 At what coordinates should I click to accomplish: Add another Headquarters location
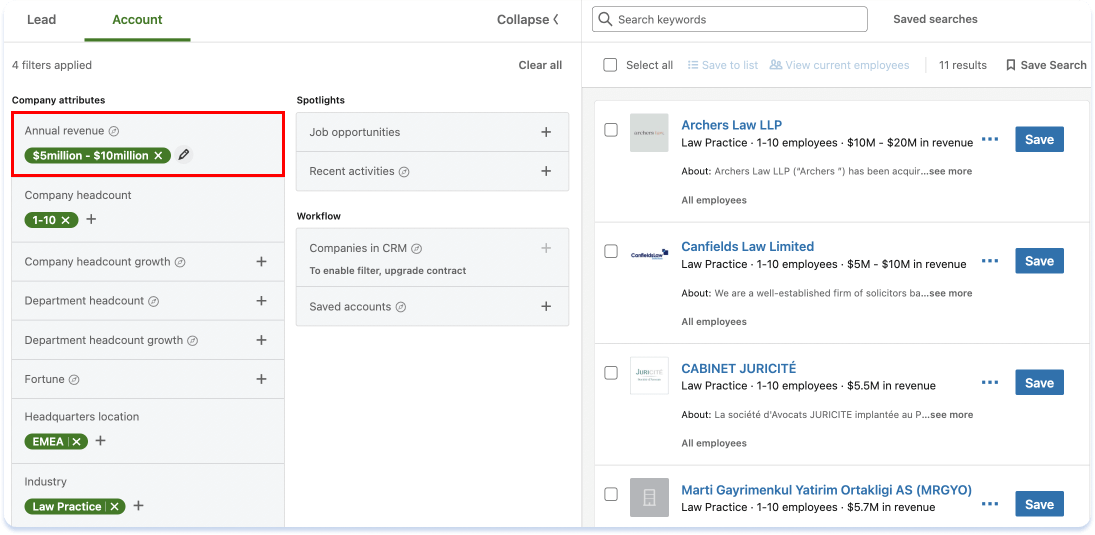(x=101, y=441)
